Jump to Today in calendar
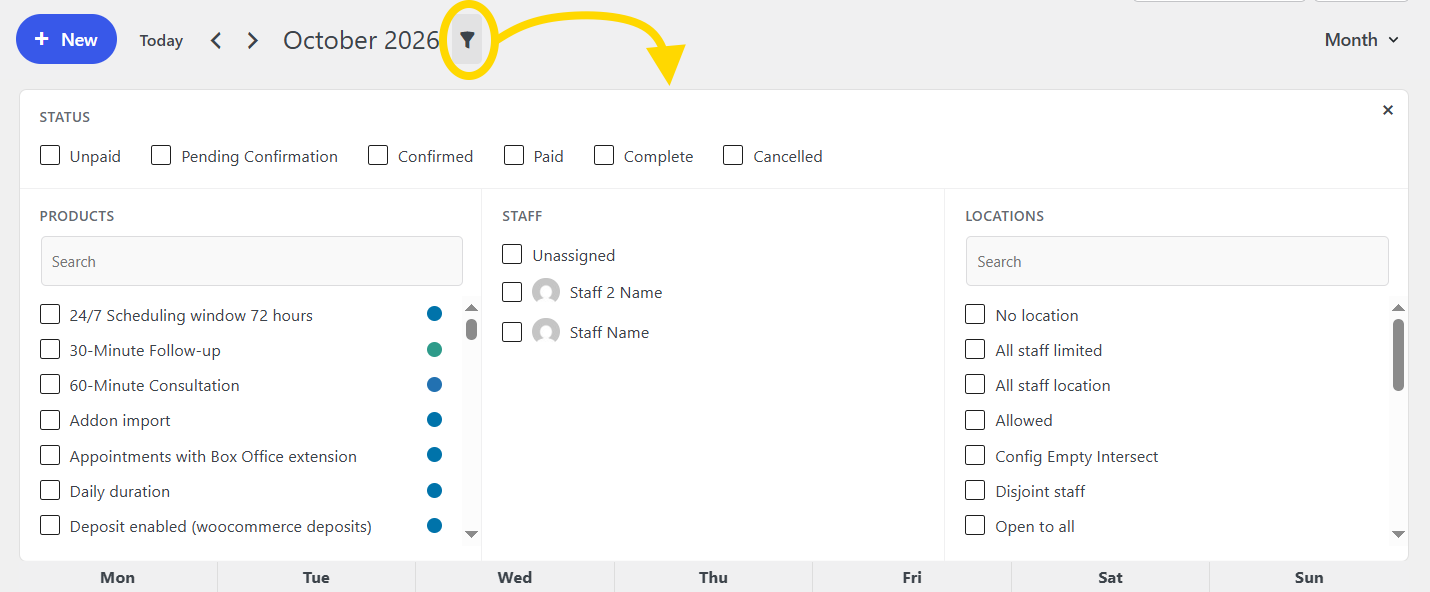This screenshot has width=1430, height=592. point(161,40)
